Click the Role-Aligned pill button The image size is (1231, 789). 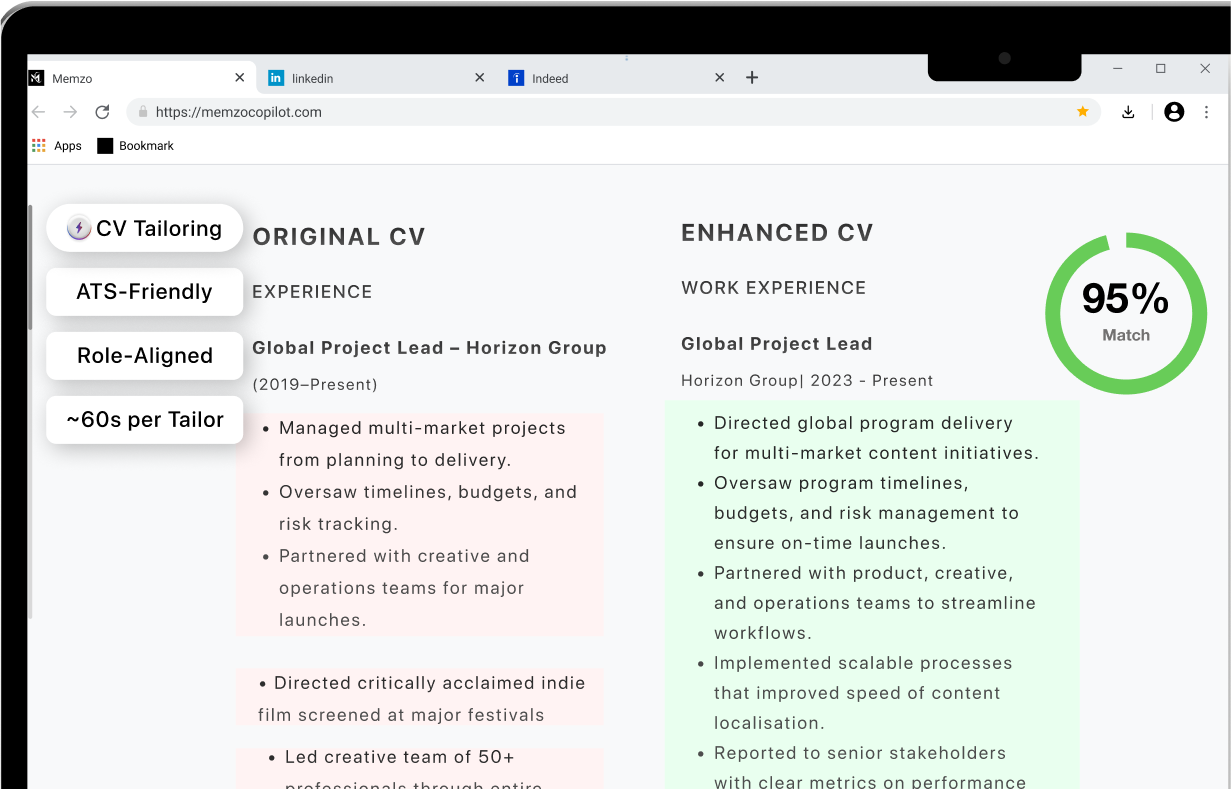pyautogui.click(x=145, y=356)
